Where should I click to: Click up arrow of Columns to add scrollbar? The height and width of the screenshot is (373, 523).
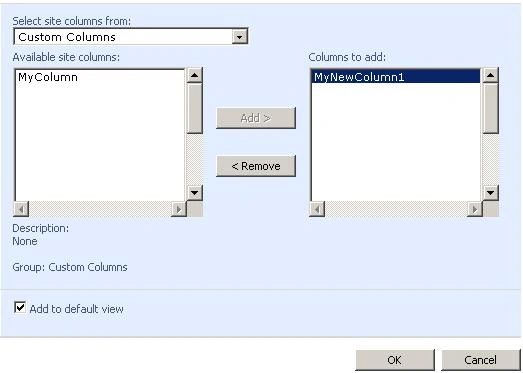pyautogui.click(x=491, y=75)
